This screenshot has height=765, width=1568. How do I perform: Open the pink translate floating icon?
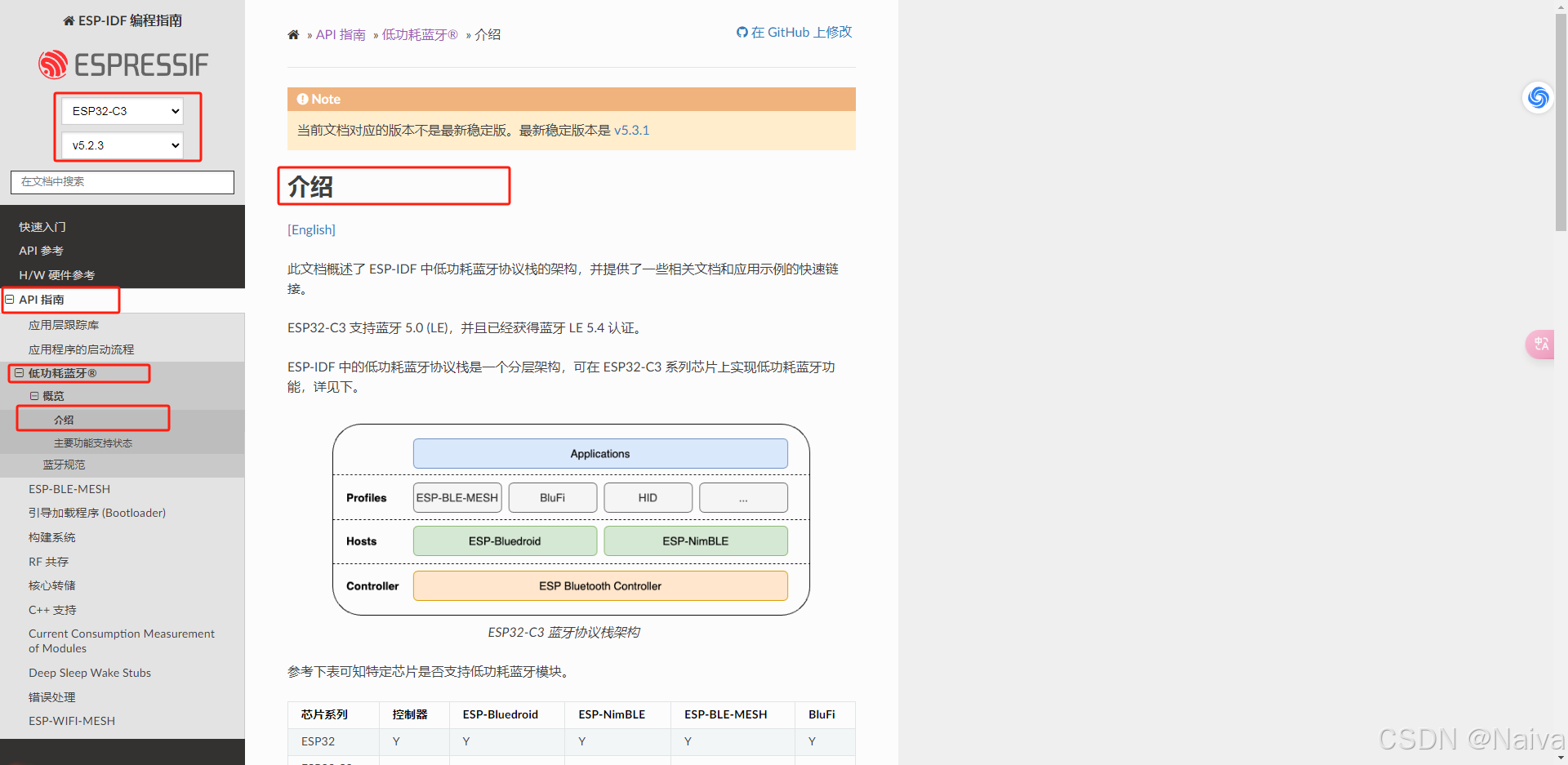1539,345
